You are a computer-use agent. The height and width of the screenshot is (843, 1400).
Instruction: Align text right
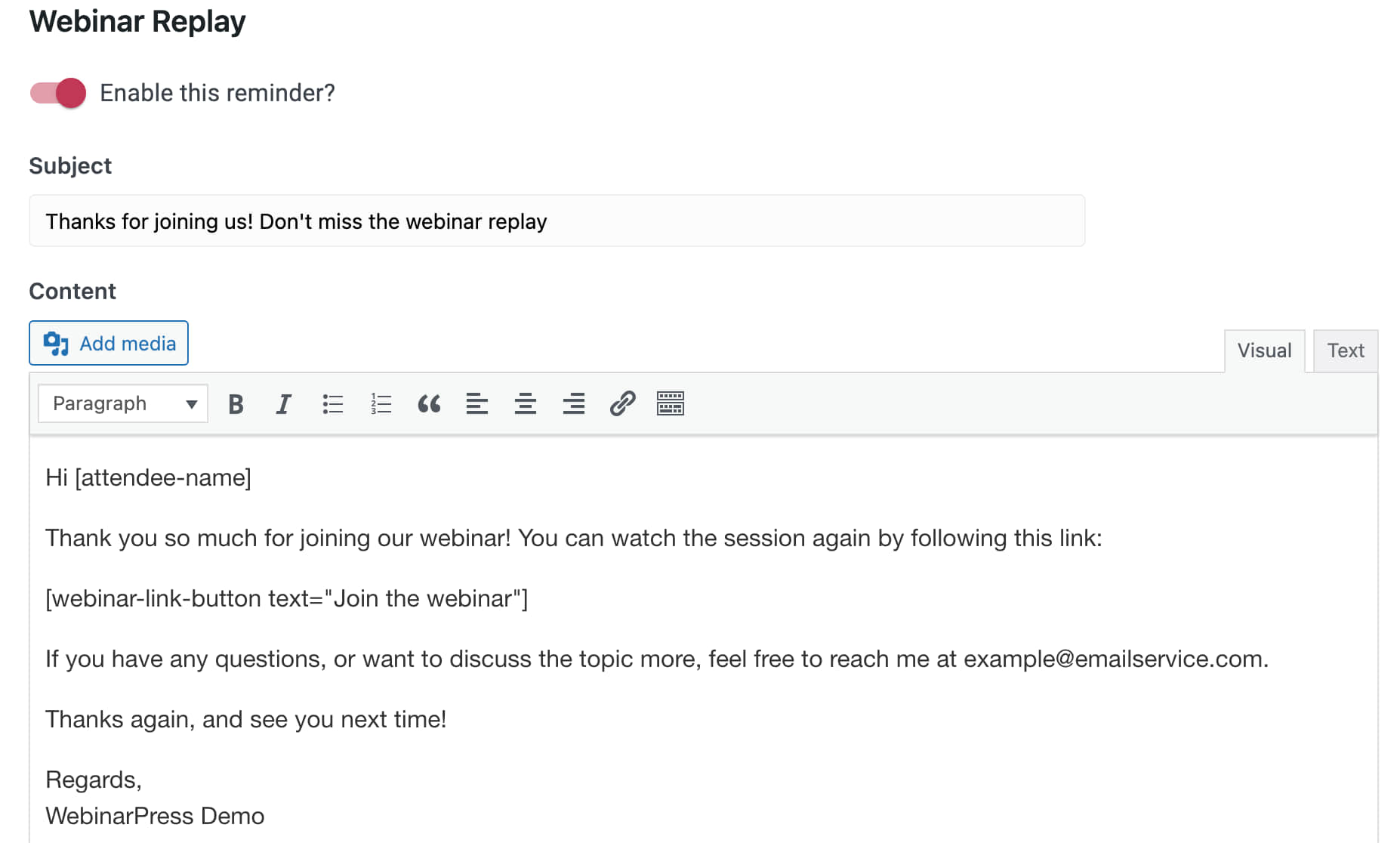[574, 404]
